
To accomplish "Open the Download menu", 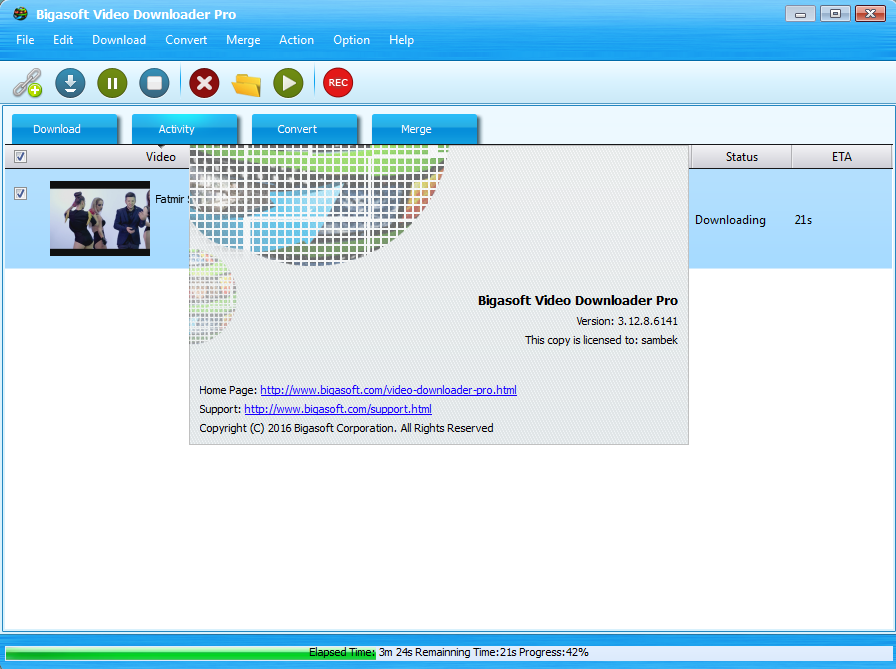I will 119,40.
